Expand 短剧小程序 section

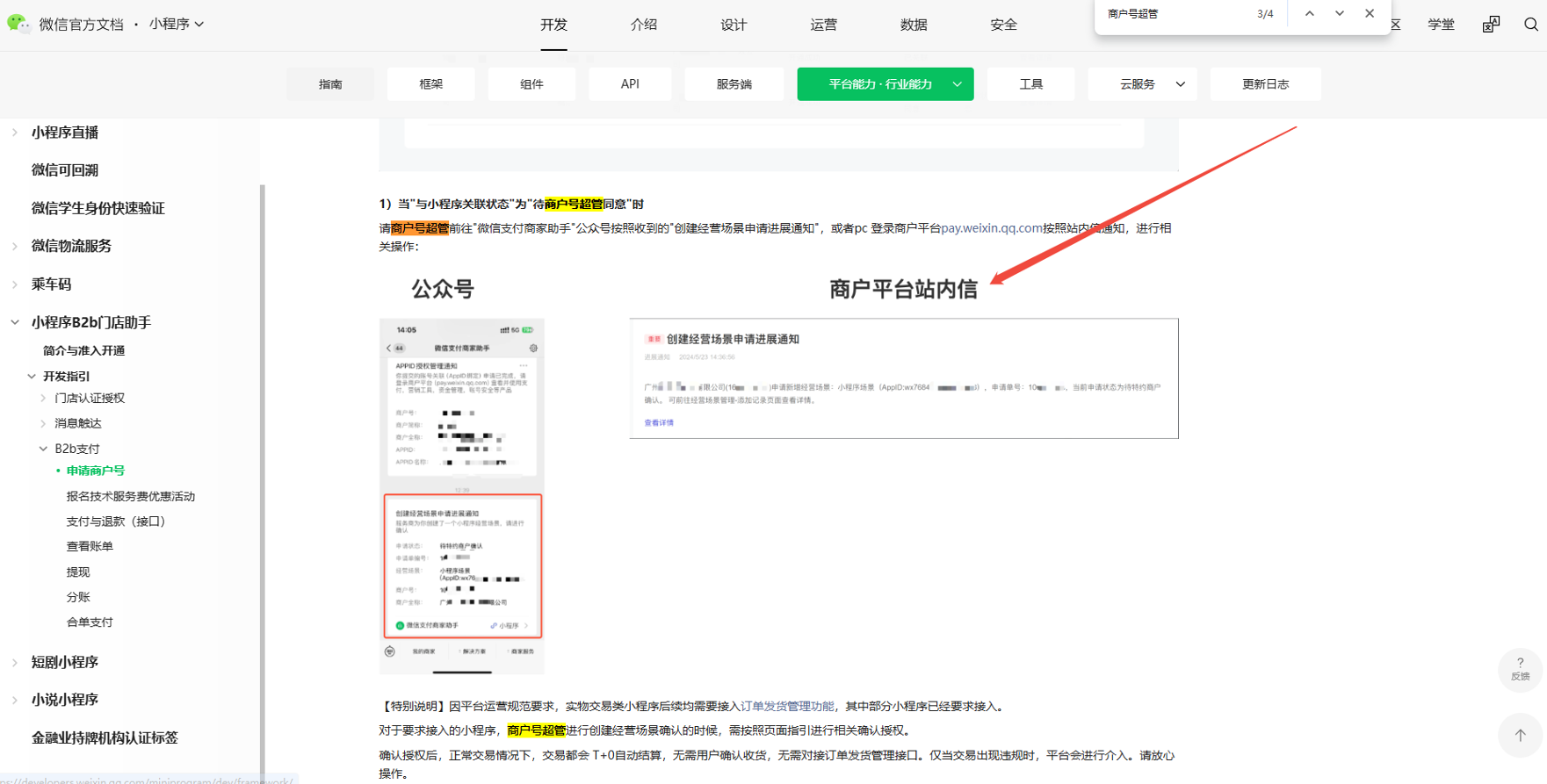pyautogui.click(x=15, y=662)
